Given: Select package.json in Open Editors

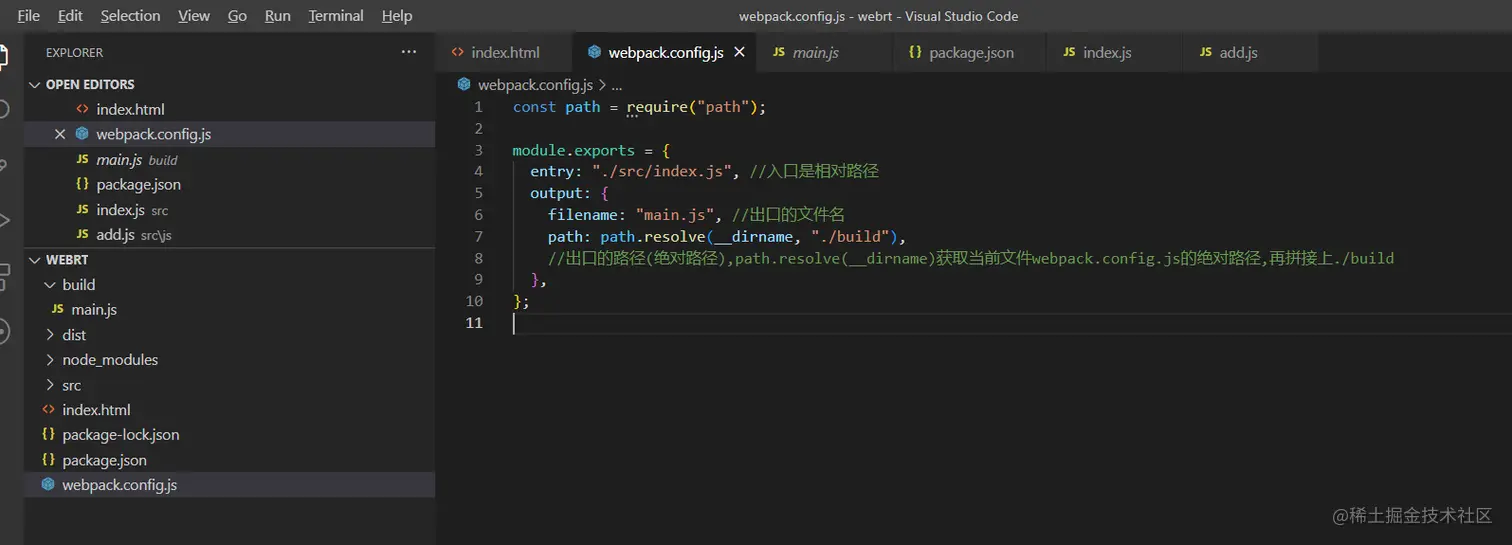Looking at the screenshot, I should [x=230, y=185].
